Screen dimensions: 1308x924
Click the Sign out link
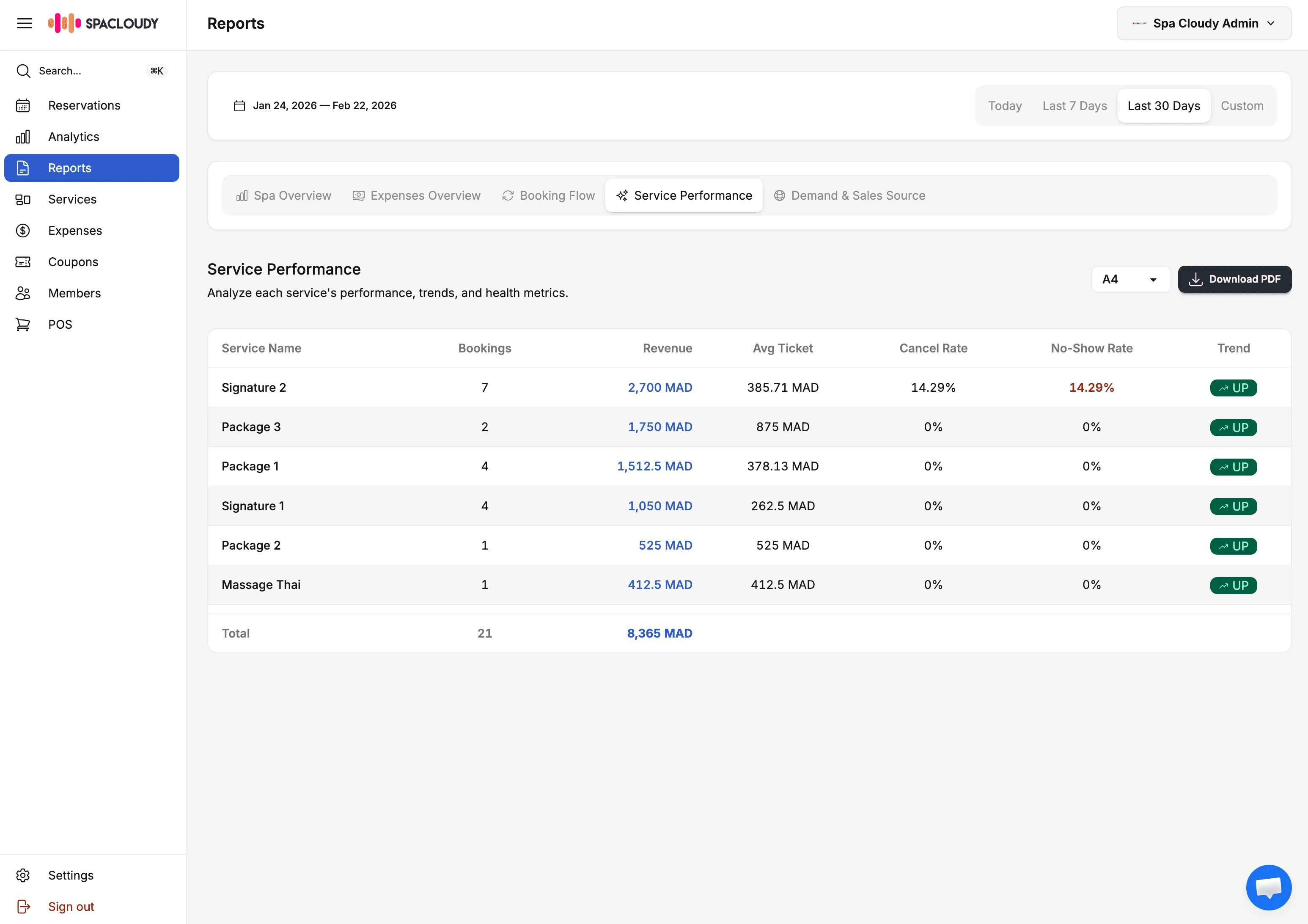[71, 906]
